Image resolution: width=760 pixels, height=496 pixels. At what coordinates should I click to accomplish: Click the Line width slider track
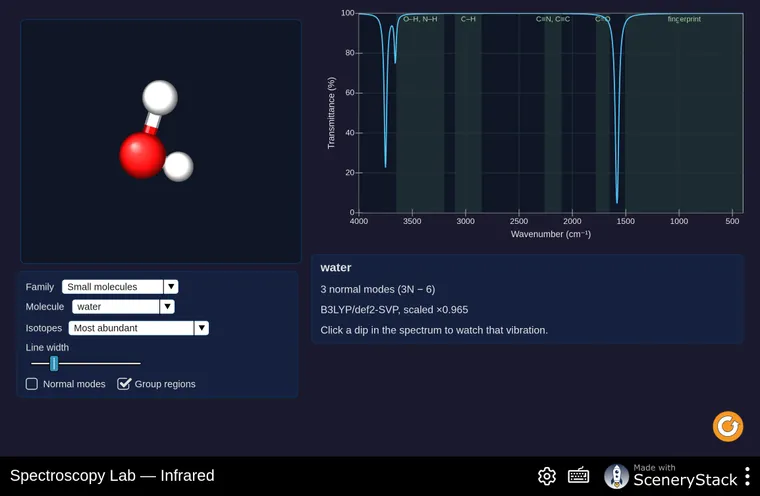click(x=86, y=363)
